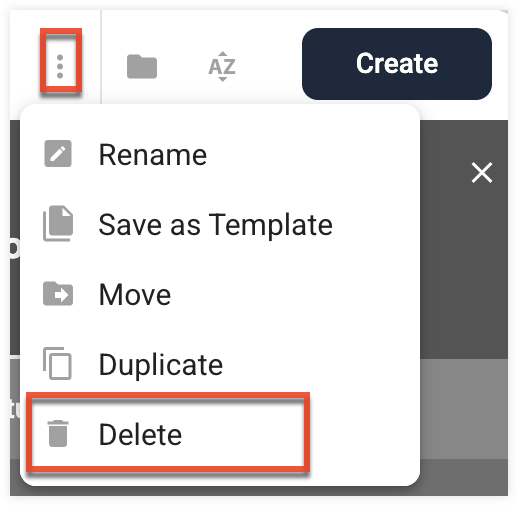Click the folder-arrow icon beside Move
The image size is (518, 506).
tap(58, 294)
